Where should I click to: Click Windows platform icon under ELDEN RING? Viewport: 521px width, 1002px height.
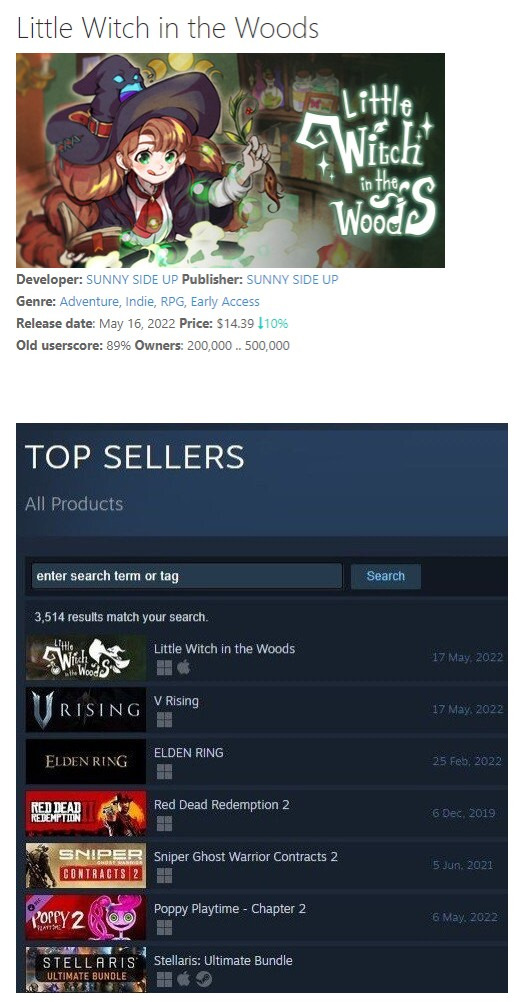tap(164, 772)
